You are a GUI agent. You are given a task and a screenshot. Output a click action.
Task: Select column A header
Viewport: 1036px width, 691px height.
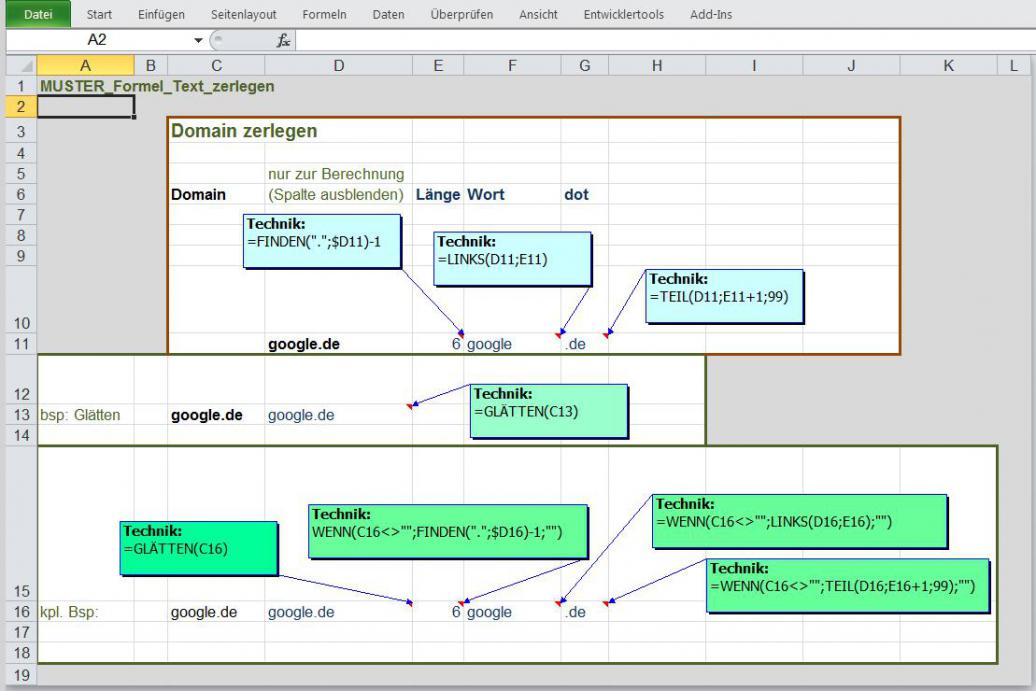pos(85,65)
